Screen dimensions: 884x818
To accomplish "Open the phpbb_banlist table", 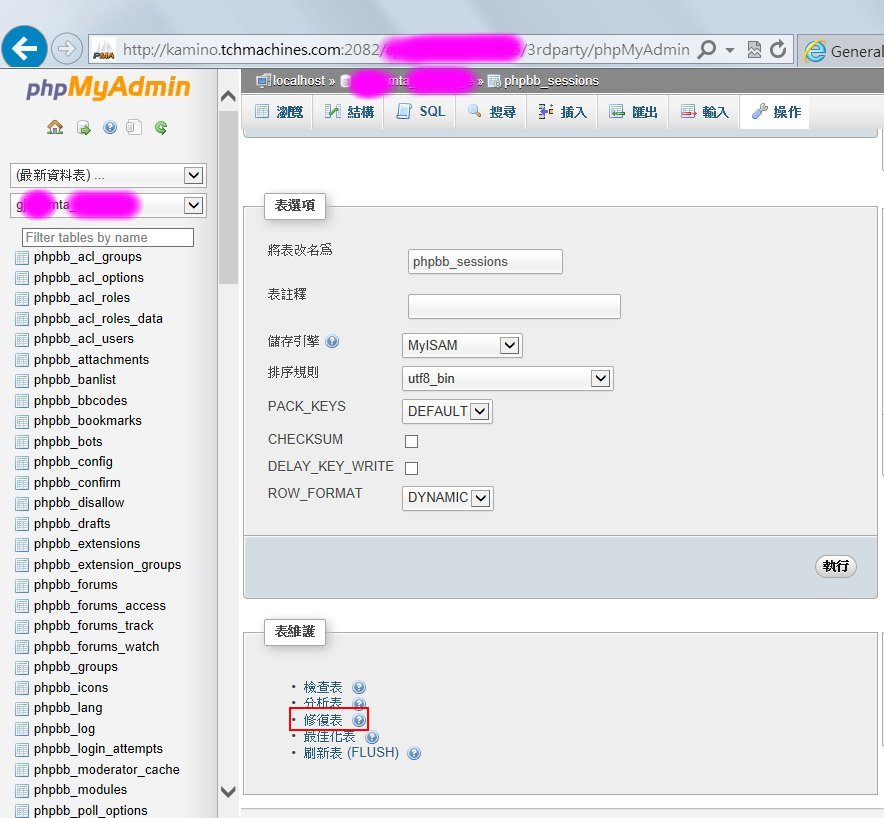I will 74,380.
